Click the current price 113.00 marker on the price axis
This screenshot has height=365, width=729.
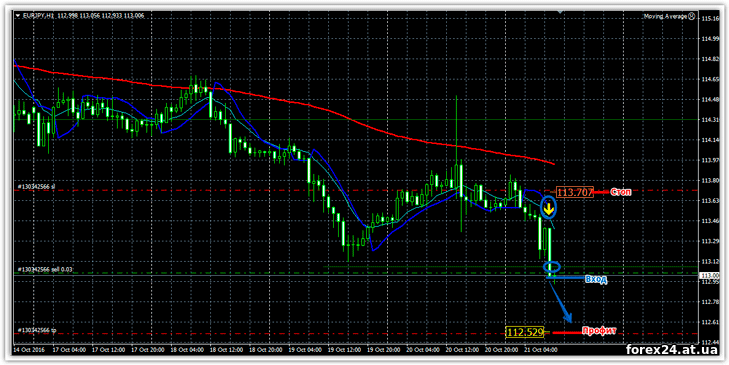click(x=709, y=275)
